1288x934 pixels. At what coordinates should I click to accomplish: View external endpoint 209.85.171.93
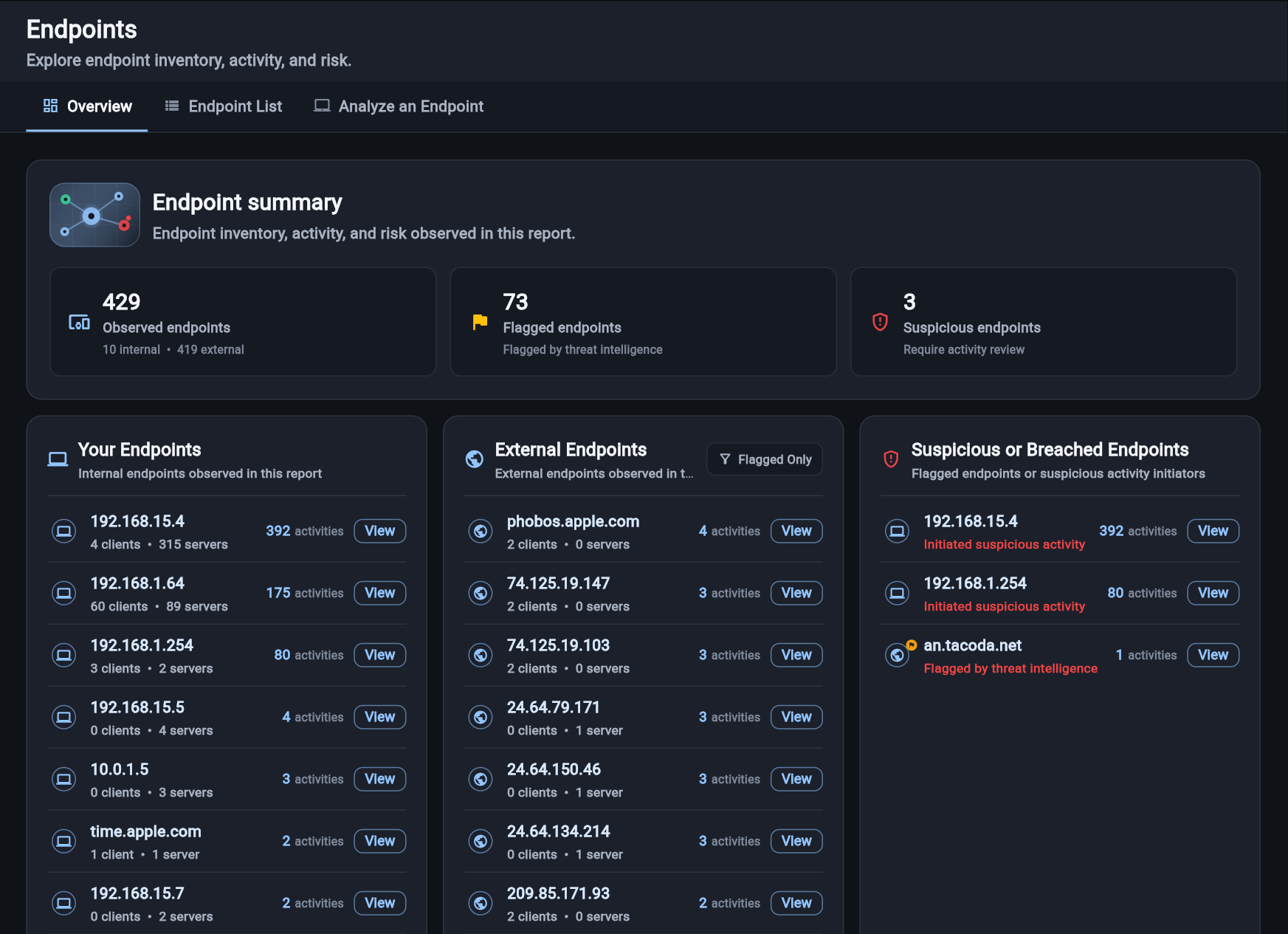click(796, 903)
